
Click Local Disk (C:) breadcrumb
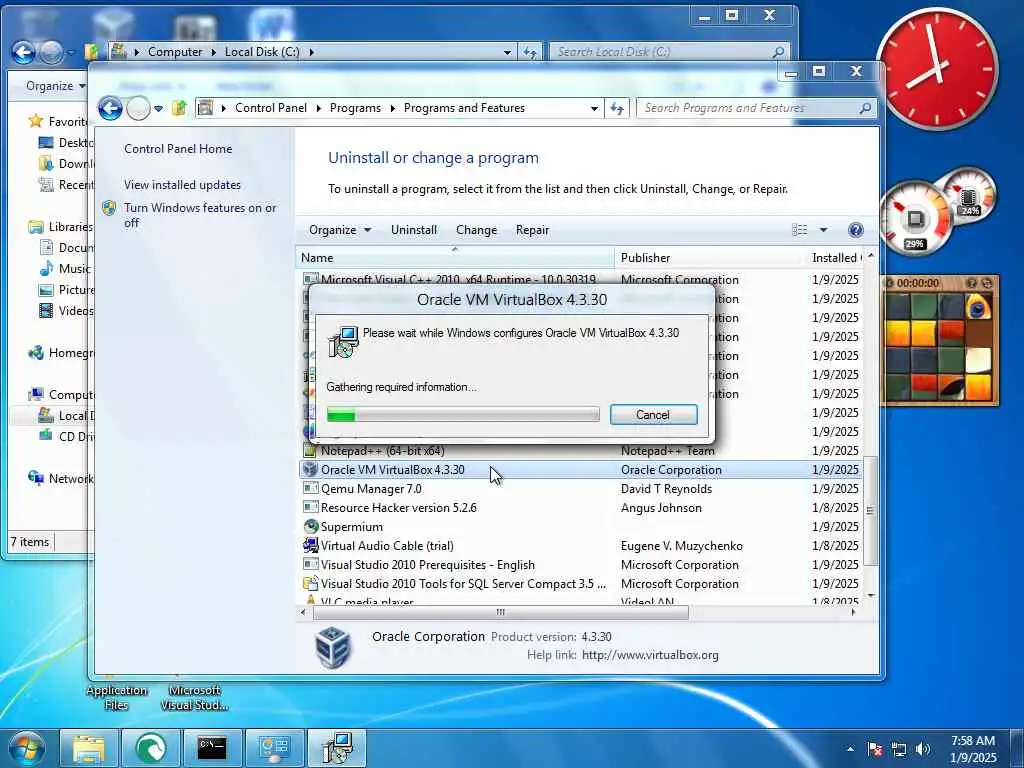[x=262, y=52]
